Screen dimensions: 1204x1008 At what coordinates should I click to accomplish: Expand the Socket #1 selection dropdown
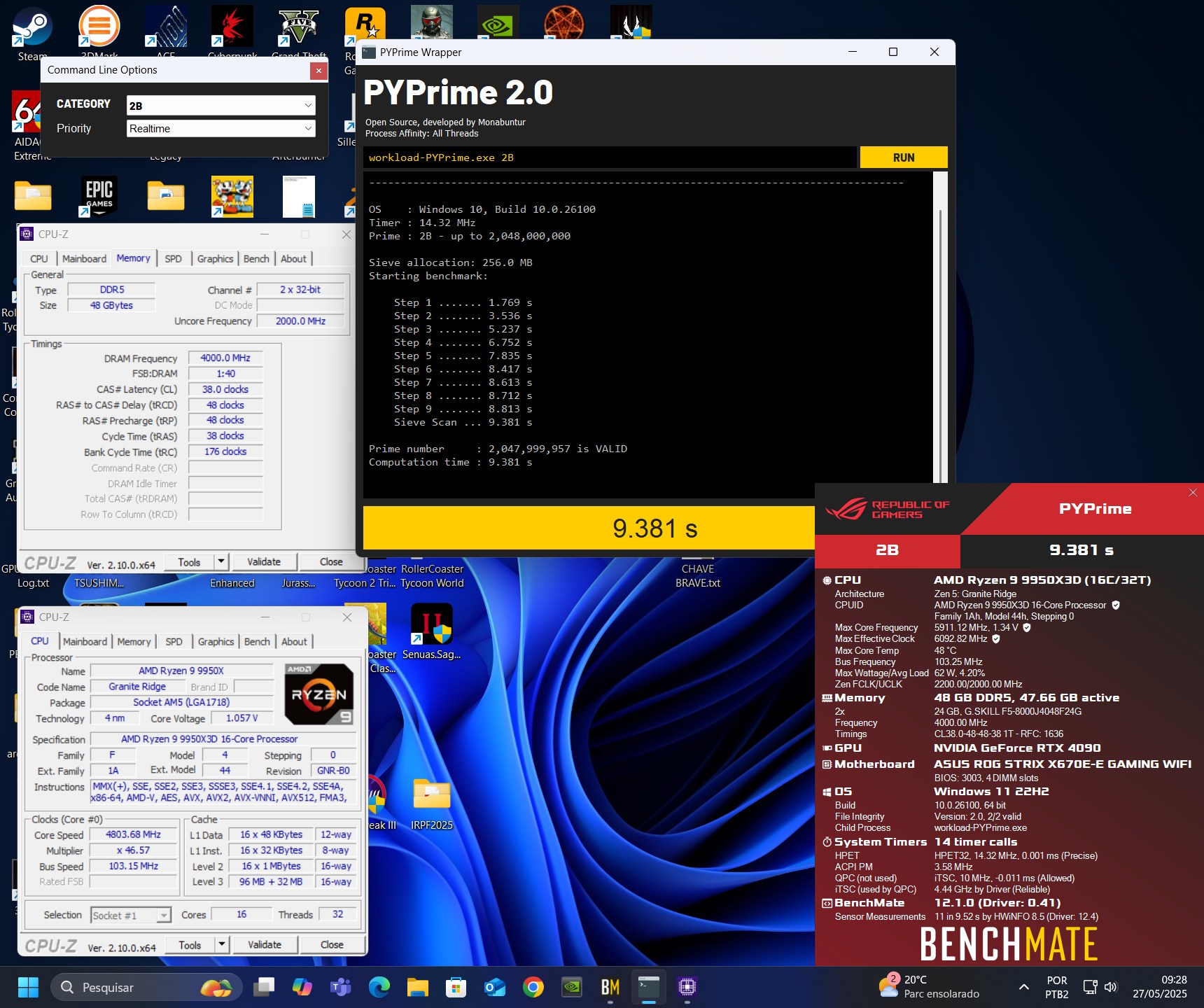pyautogui.click(x=164, y=916)
